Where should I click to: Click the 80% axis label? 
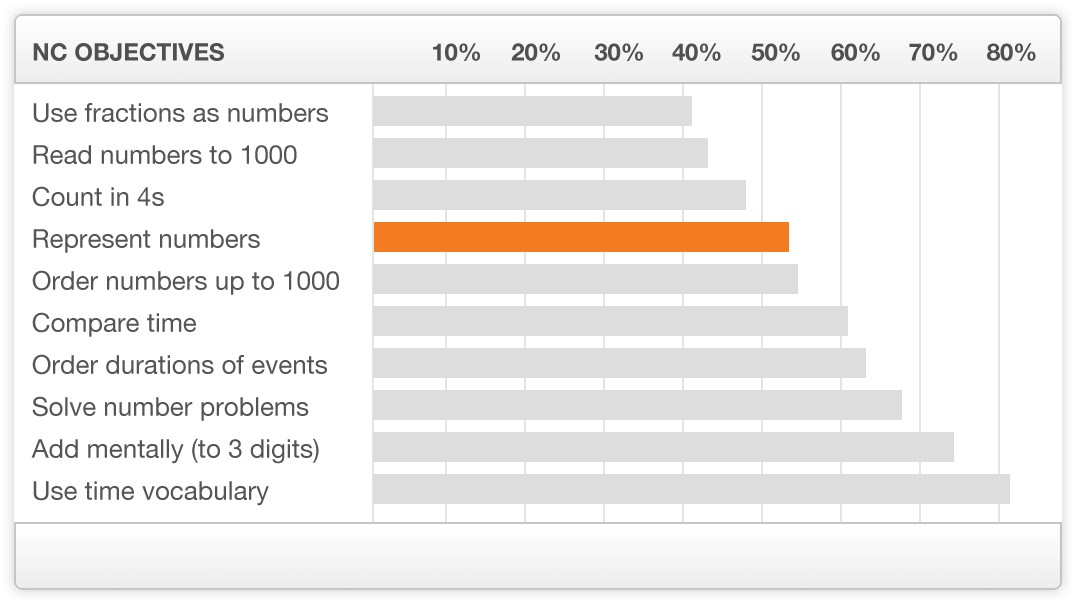(1011, 52)
